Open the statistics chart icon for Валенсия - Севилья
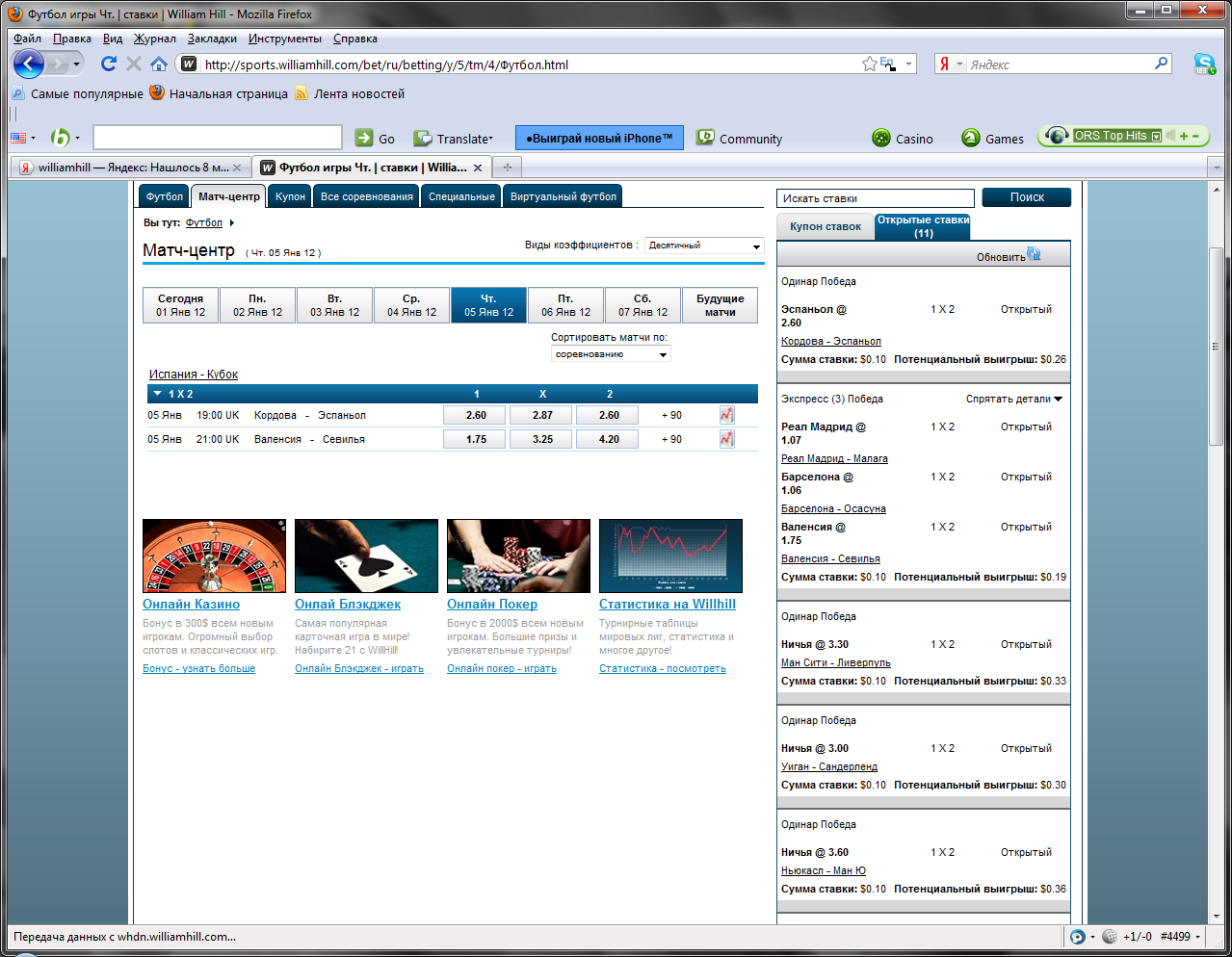Screen dimensions: 1232x957 726,439
